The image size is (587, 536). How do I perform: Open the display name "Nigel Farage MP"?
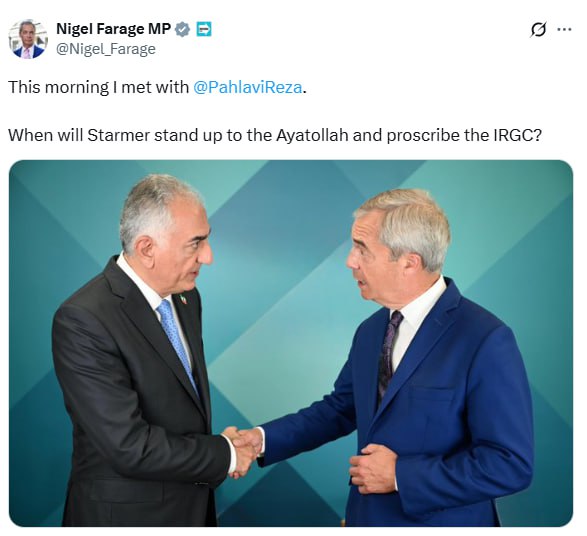pos(113,29)
